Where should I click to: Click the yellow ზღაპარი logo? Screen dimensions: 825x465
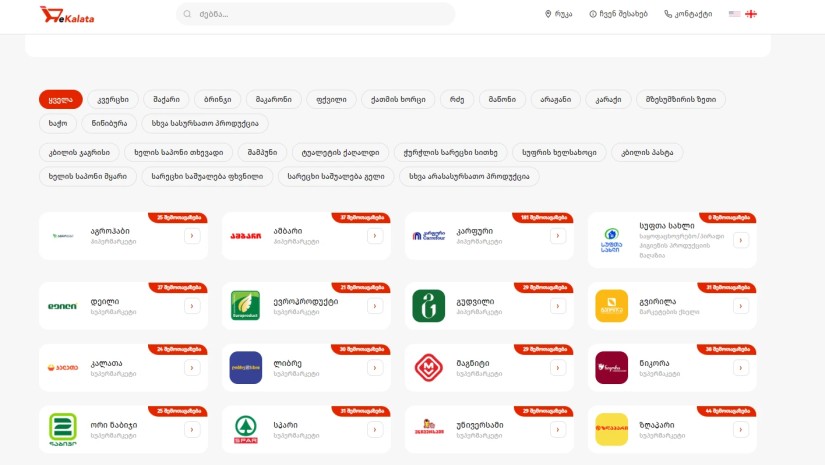611,429
